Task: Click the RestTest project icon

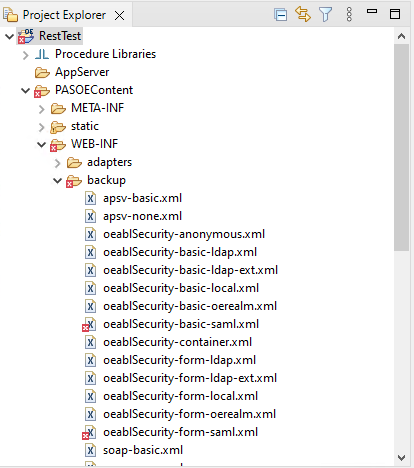Action: pyautogui.click(x=26, y=36)
